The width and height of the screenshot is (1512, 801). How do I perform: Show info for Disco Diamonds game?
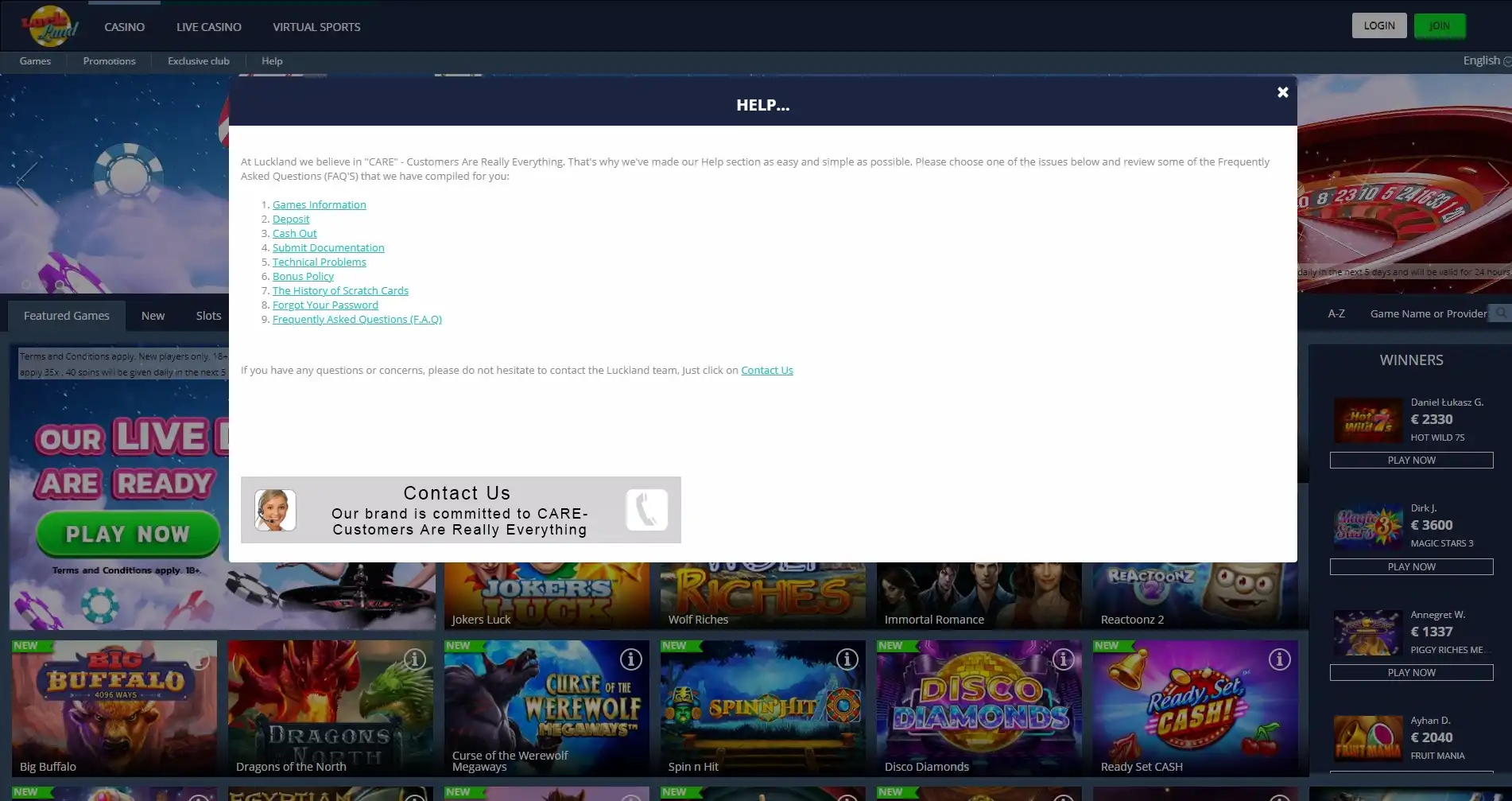[1063, 659]
